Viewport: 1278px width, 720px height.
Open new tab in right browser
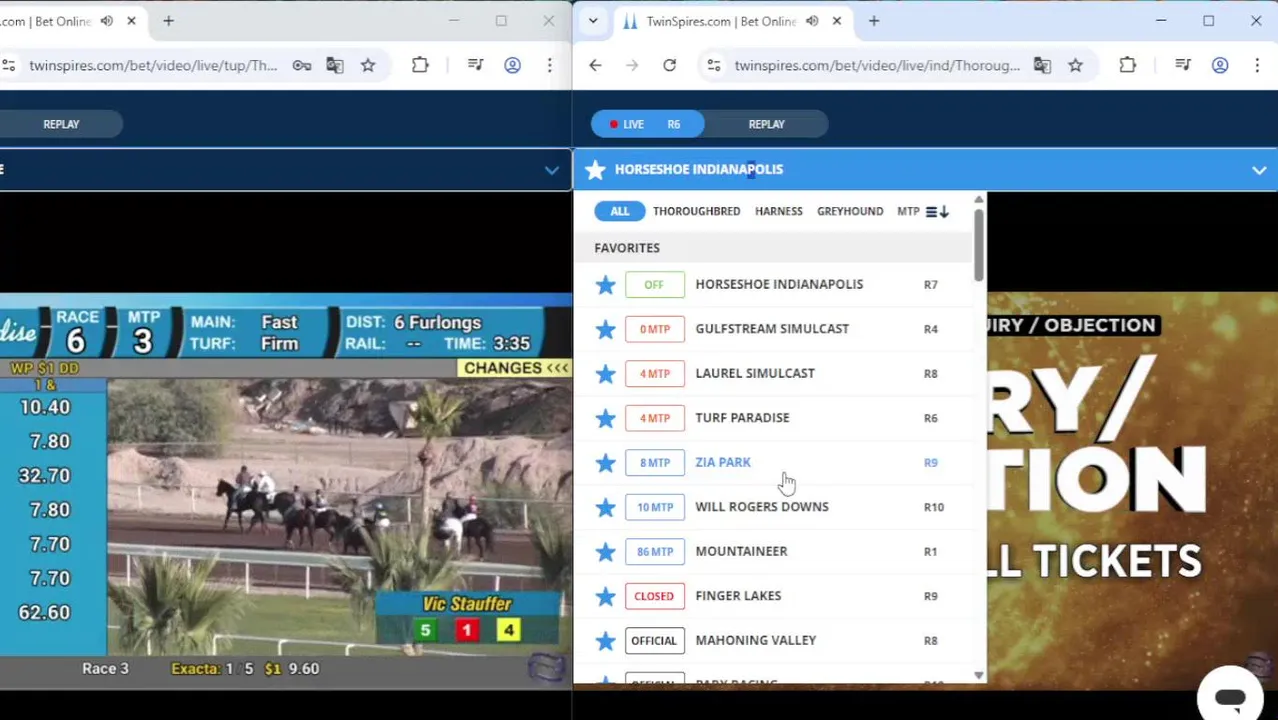(x=873, y=21)
